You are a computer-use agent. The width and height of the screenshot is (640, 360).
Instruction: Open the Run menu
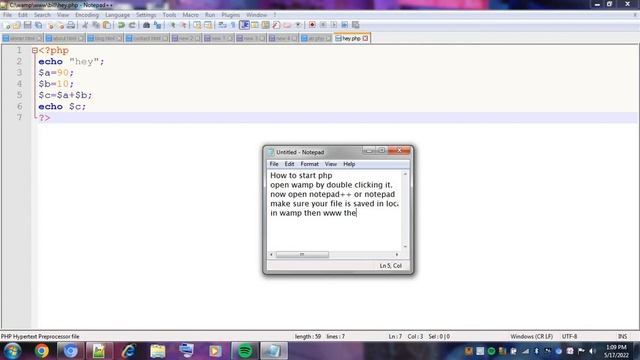(x=210, y=15)
